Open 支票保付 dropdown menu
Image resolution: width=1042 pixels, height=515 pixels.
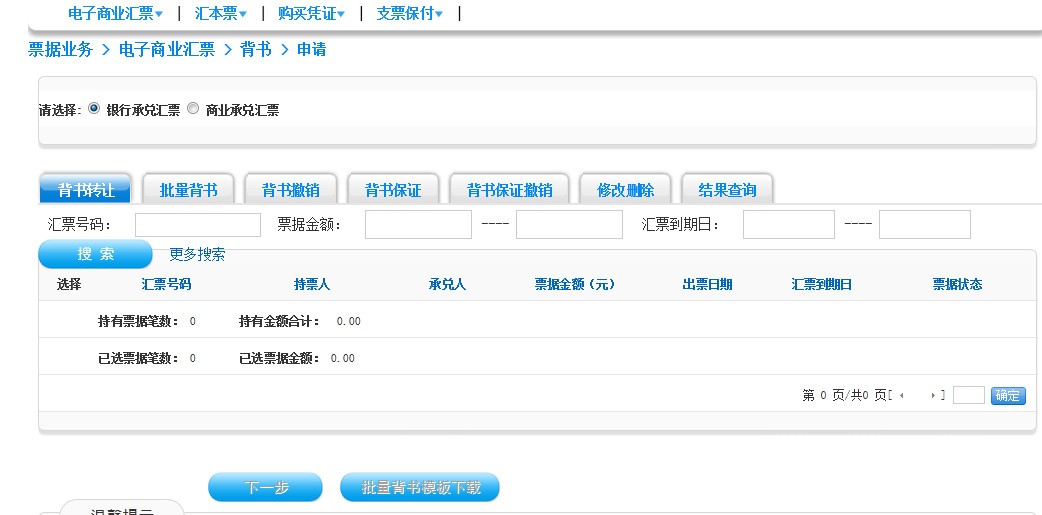click(x=409, y=13)
